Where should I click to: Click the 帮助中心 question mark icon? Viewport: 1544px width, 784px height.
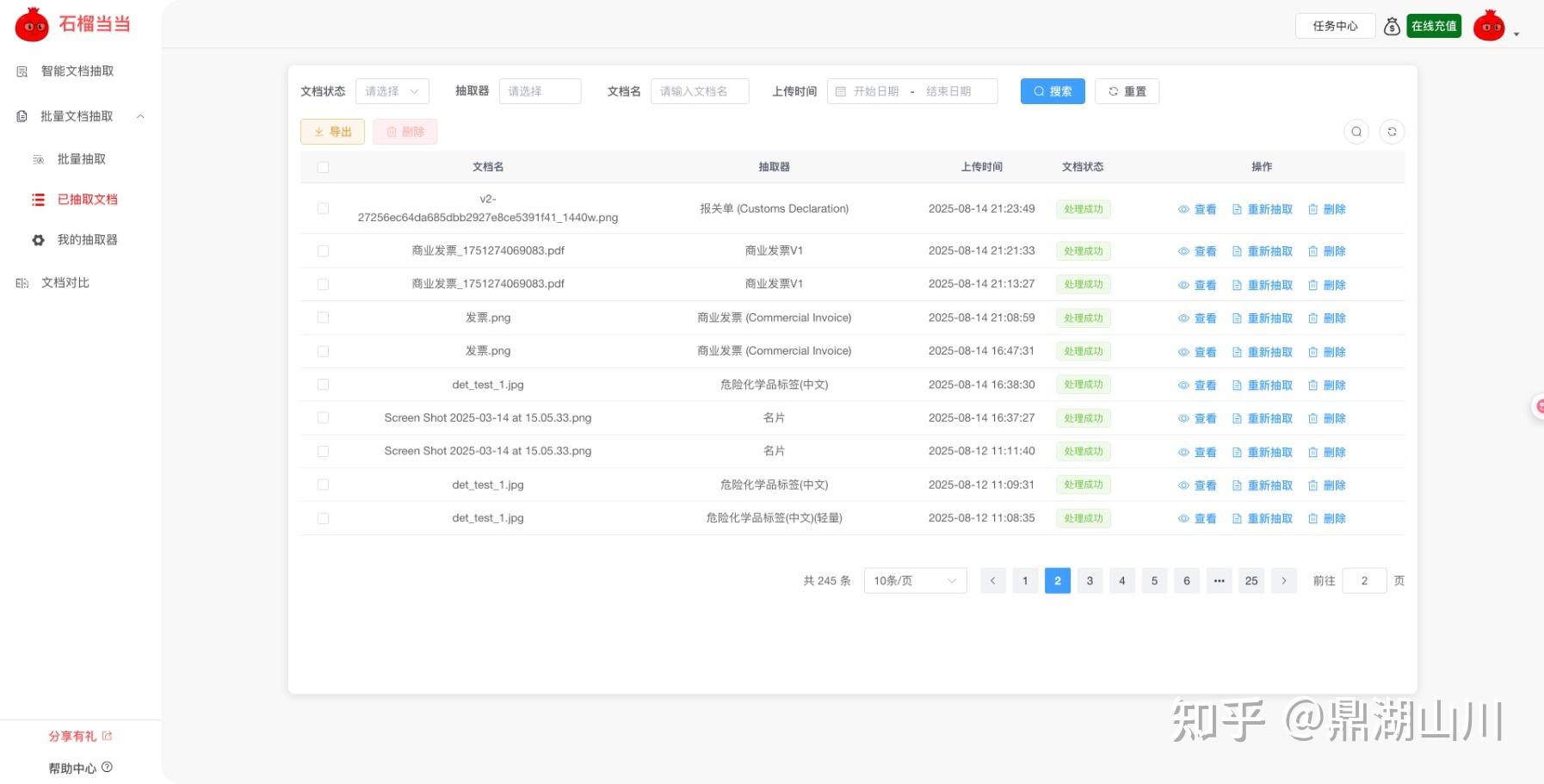[x=107, y=767]
